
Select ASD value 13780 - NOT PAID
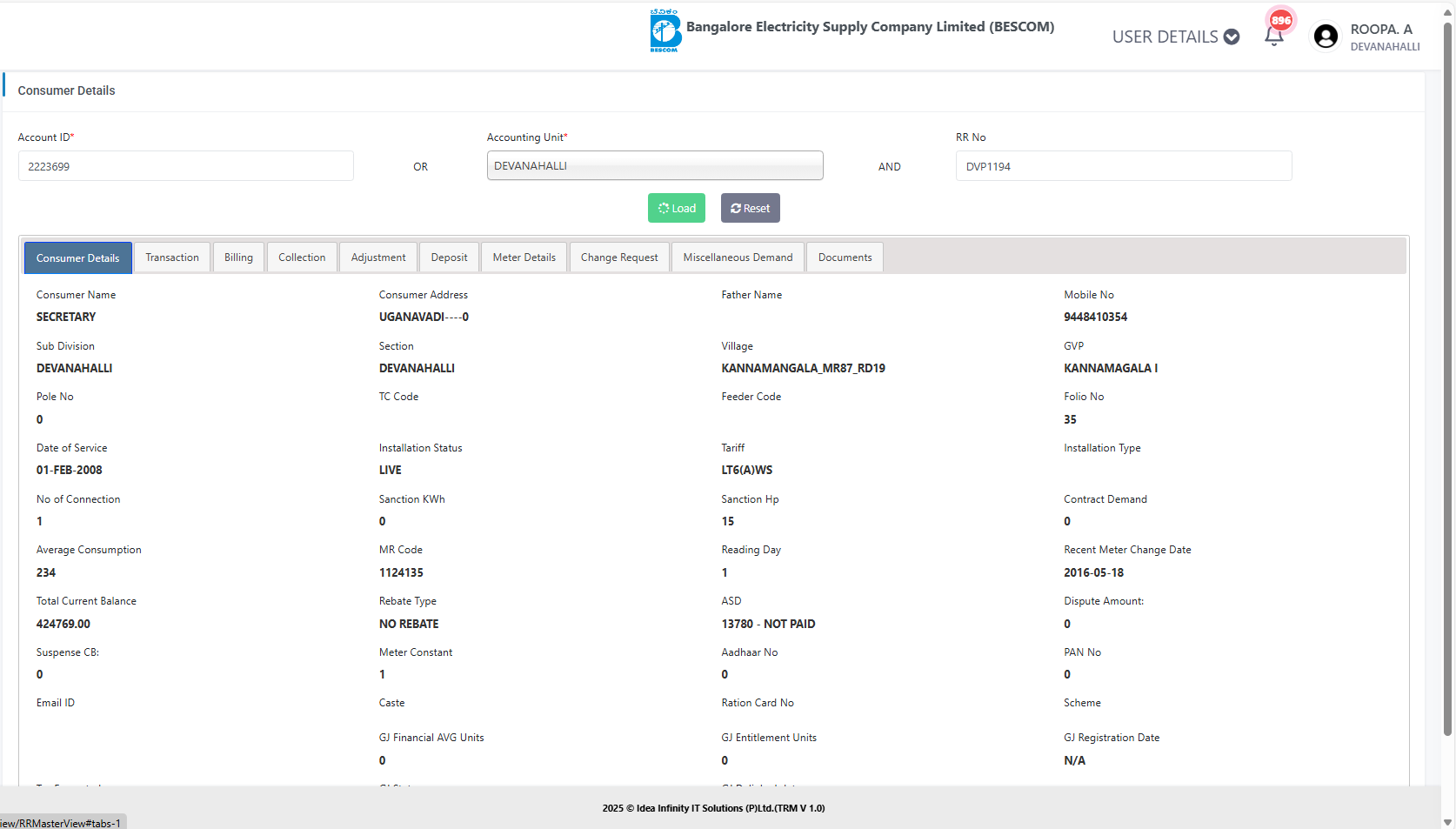768,624
